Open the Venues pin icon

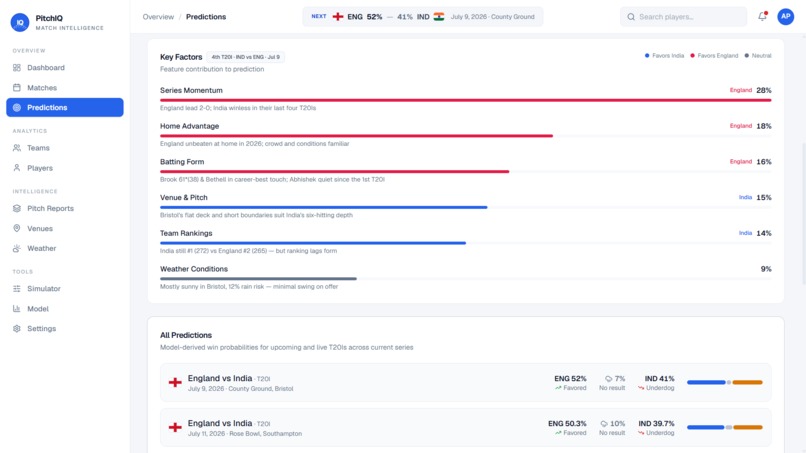pos(16,228)
